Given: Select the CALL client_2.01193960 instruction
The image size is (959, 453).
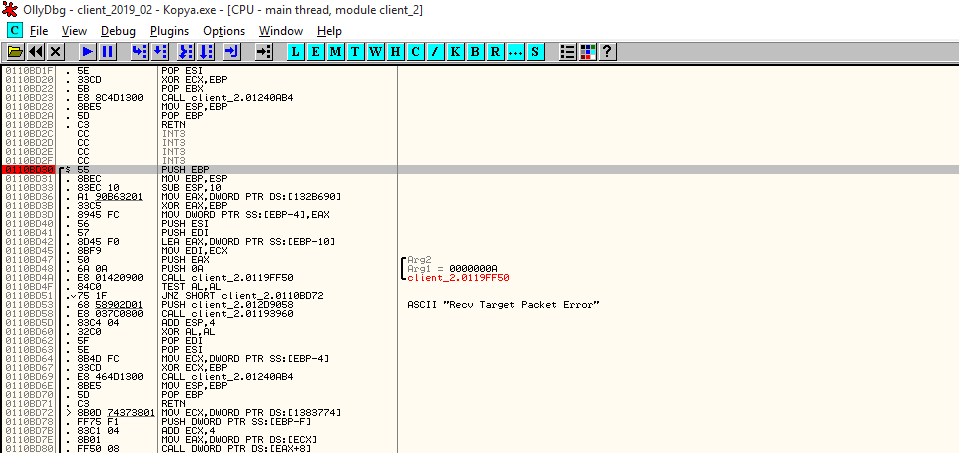Looking at the screenshot, I should (x=228, y=314).
